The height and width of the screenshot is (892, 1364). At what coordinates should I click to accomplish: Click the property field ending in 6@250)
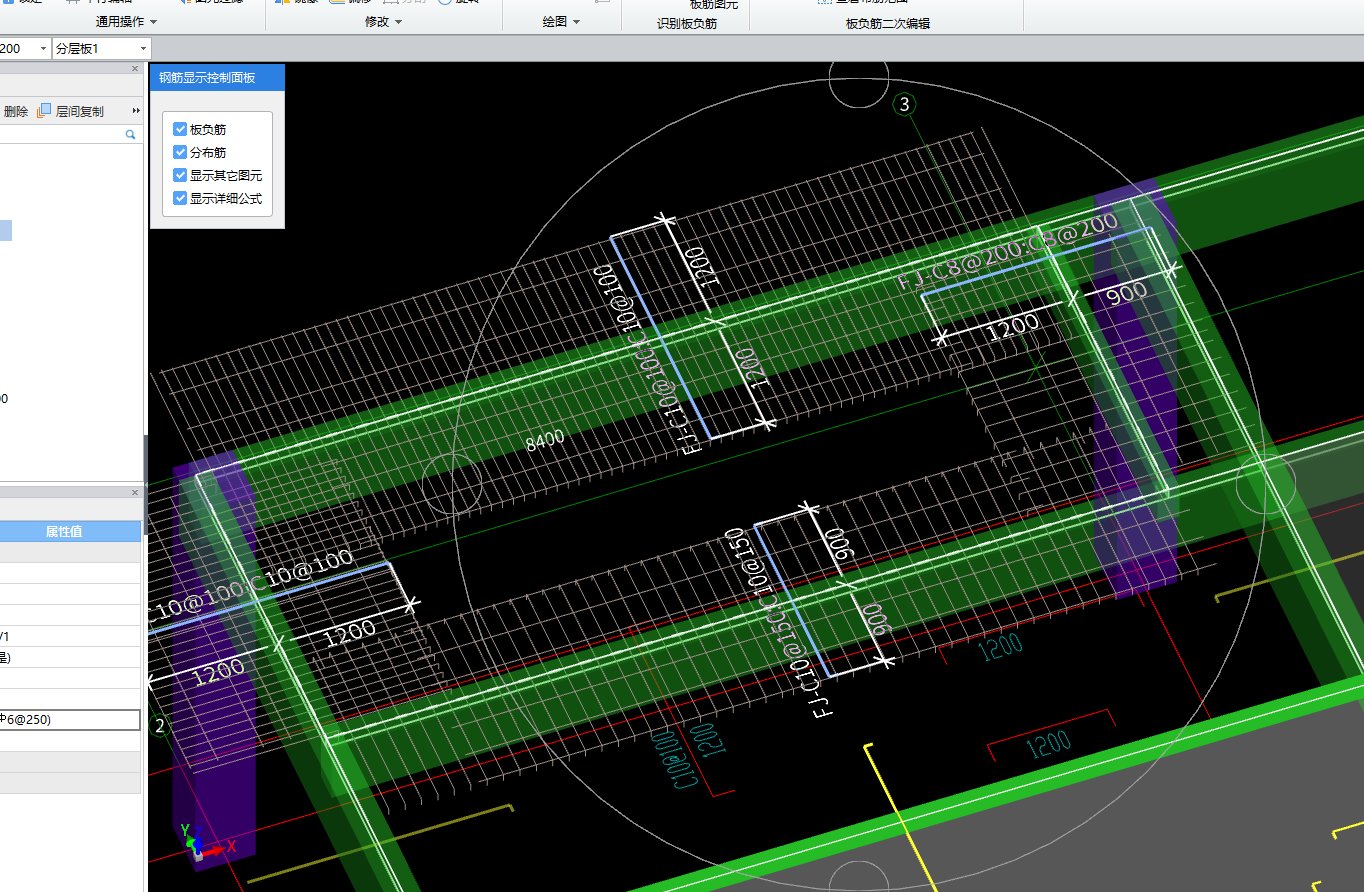click(x=70, y=719)
